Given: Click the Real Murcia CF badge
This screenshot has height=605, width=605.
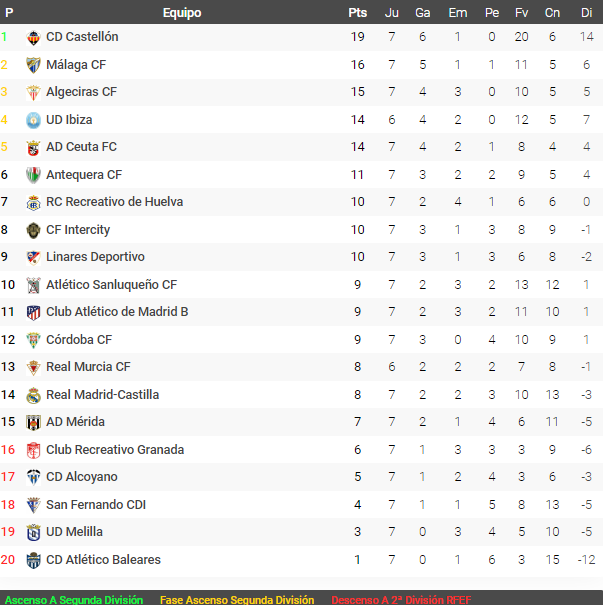Looking at the screenshot, I should tap(33, 367).
